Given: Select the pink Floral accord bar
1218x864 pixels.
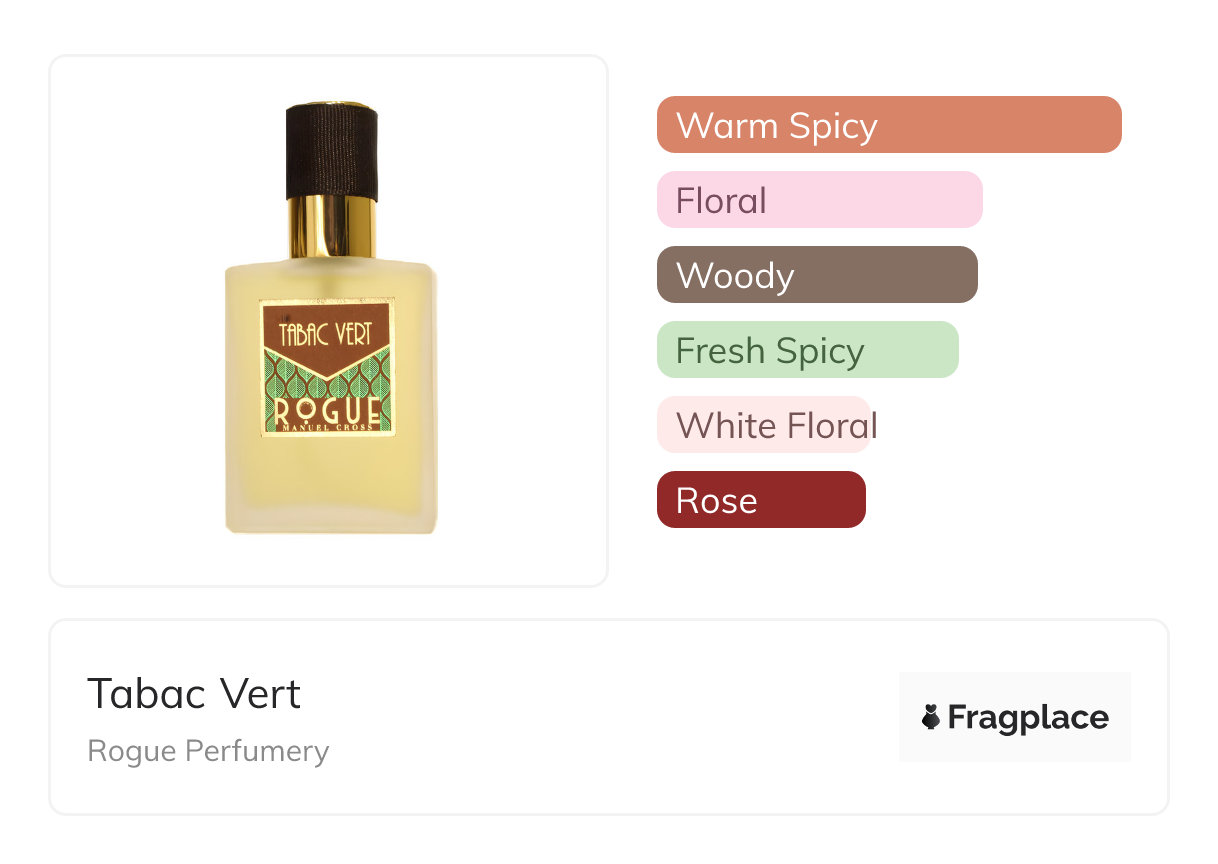Looking at the screenshot, I should point(819,200).
